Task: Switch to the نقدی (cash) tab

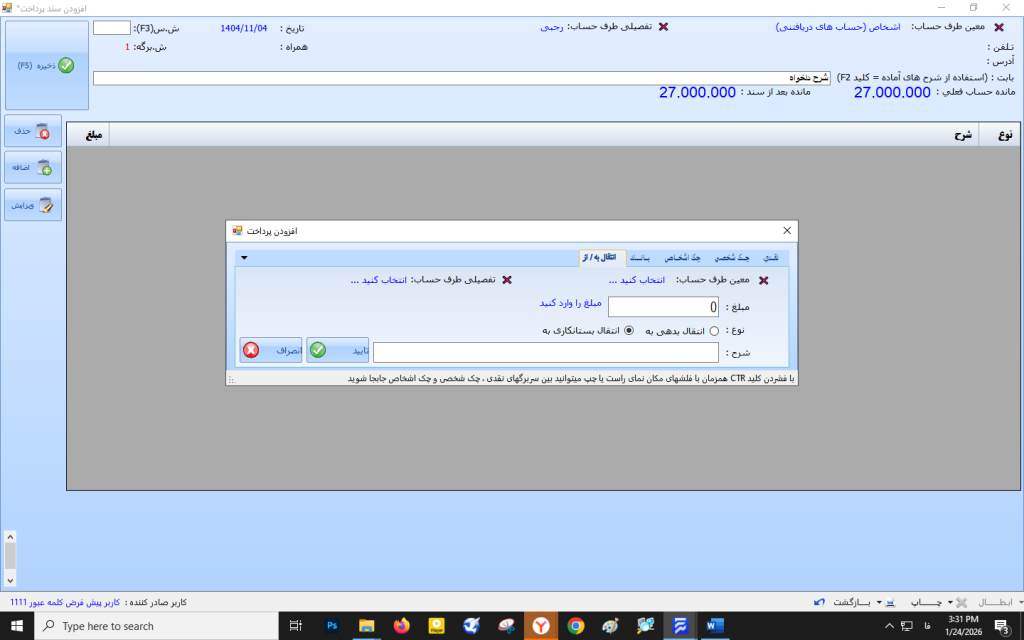Action: [x=770, y=258]
